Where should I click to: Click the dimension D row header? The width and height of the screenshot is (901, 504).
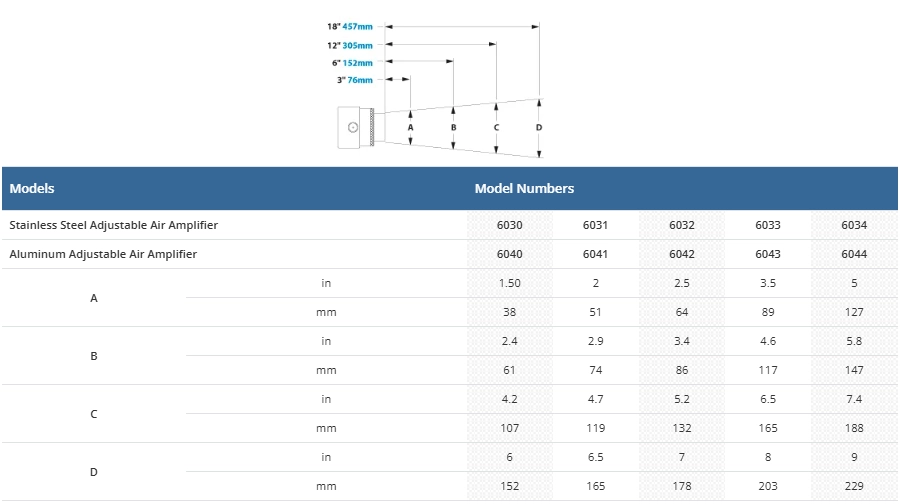click(94, 472)
